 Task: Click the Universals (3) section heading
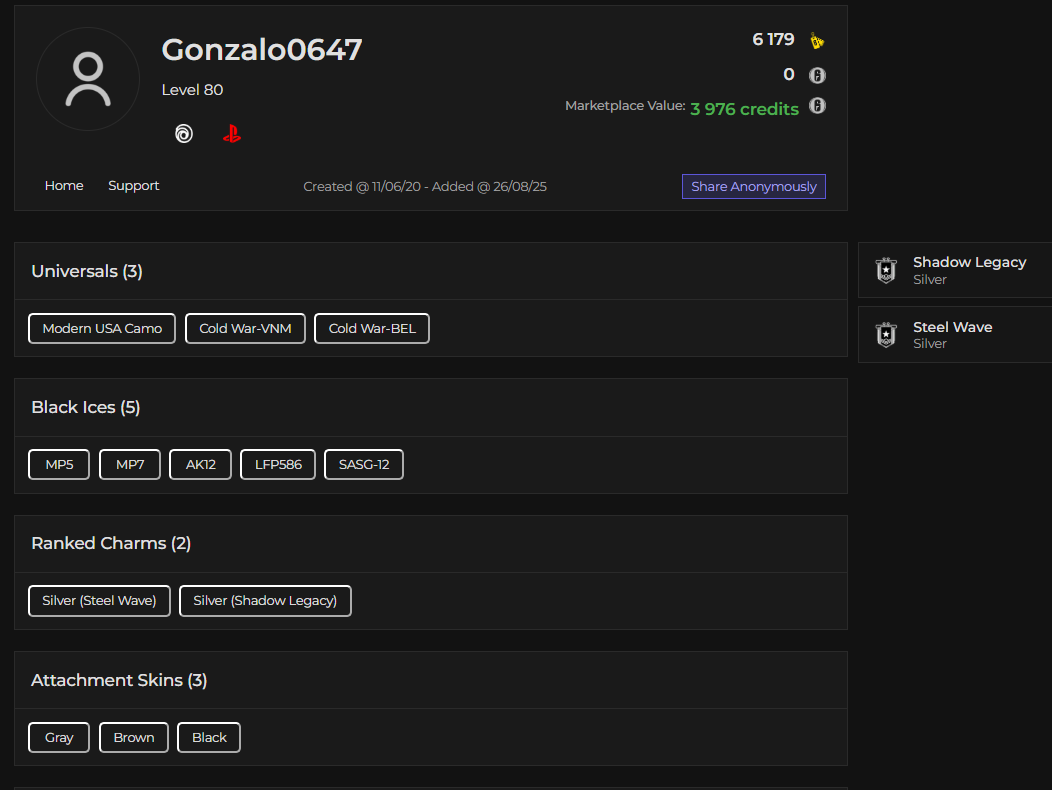pyautogui.click(x=87, y=271)
